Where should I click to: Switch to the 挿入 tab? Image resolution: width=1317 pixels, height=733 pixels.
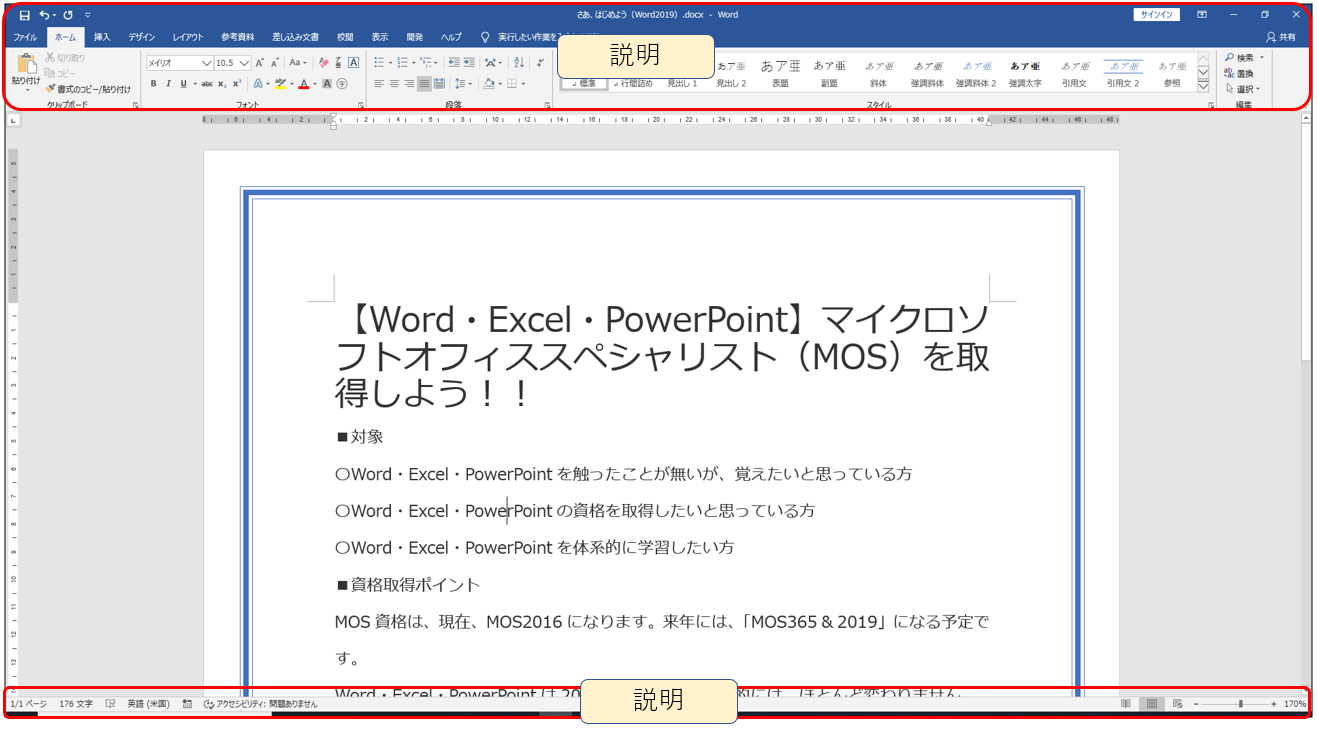point(102,37)
